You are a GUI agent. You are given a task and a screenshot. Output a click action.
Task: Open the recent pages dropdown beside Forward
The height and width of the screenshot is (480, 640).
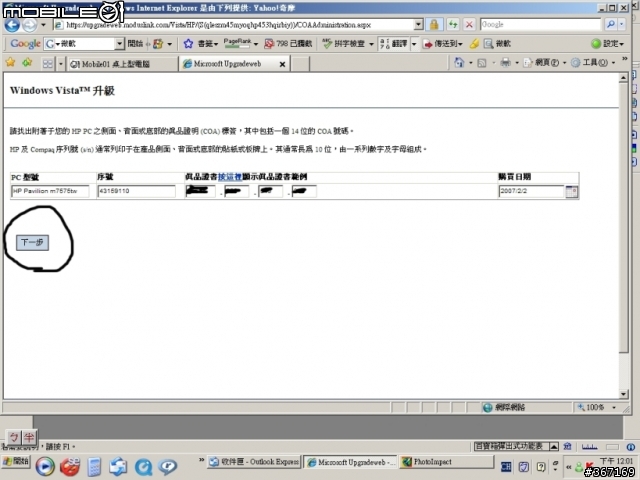pos(43,25)
